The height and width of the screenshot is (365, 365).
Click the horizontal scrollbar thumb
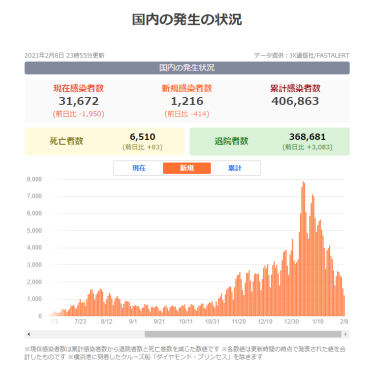(243, 334)
